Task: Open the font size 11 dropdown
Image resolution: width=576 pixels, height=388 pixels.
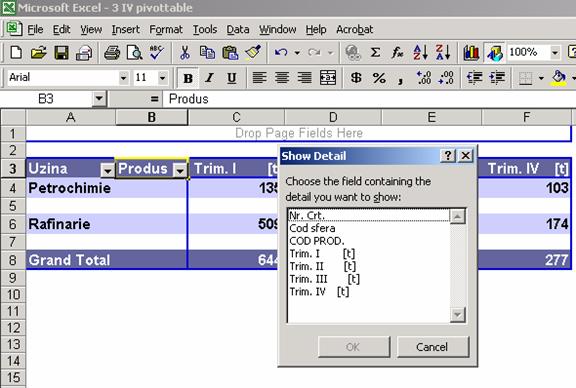Action: pyautogui.click(x=162, y=78)
